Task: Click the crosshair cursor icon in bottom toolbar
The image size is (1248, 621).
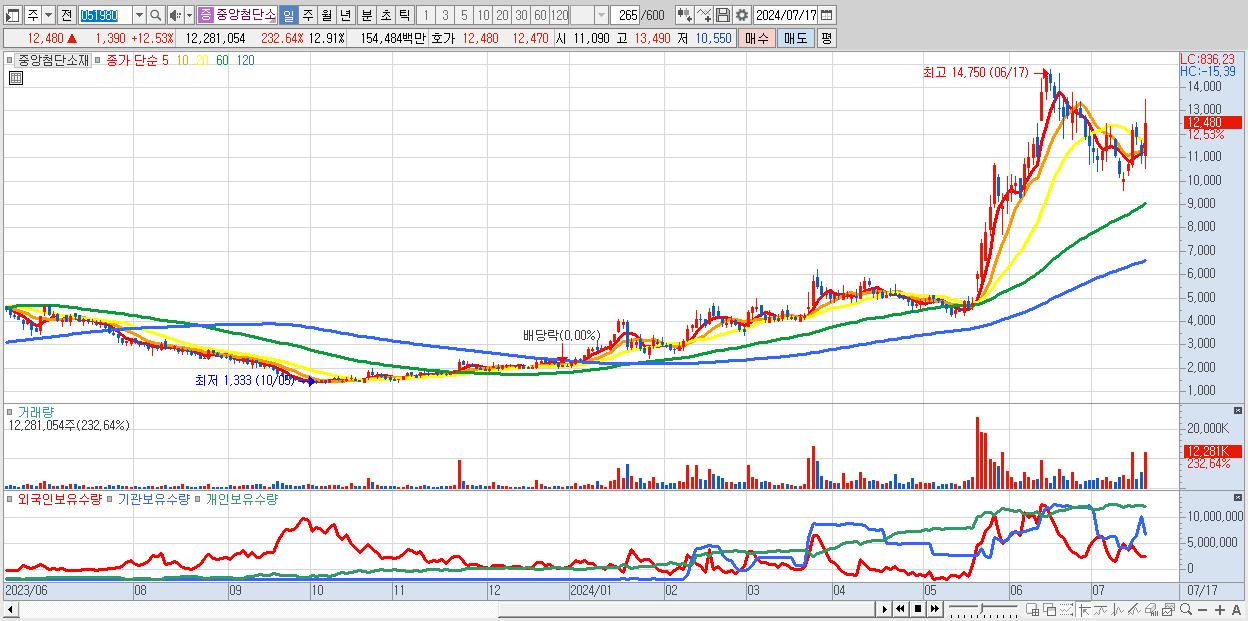Action: click(x=1084, y=609)
